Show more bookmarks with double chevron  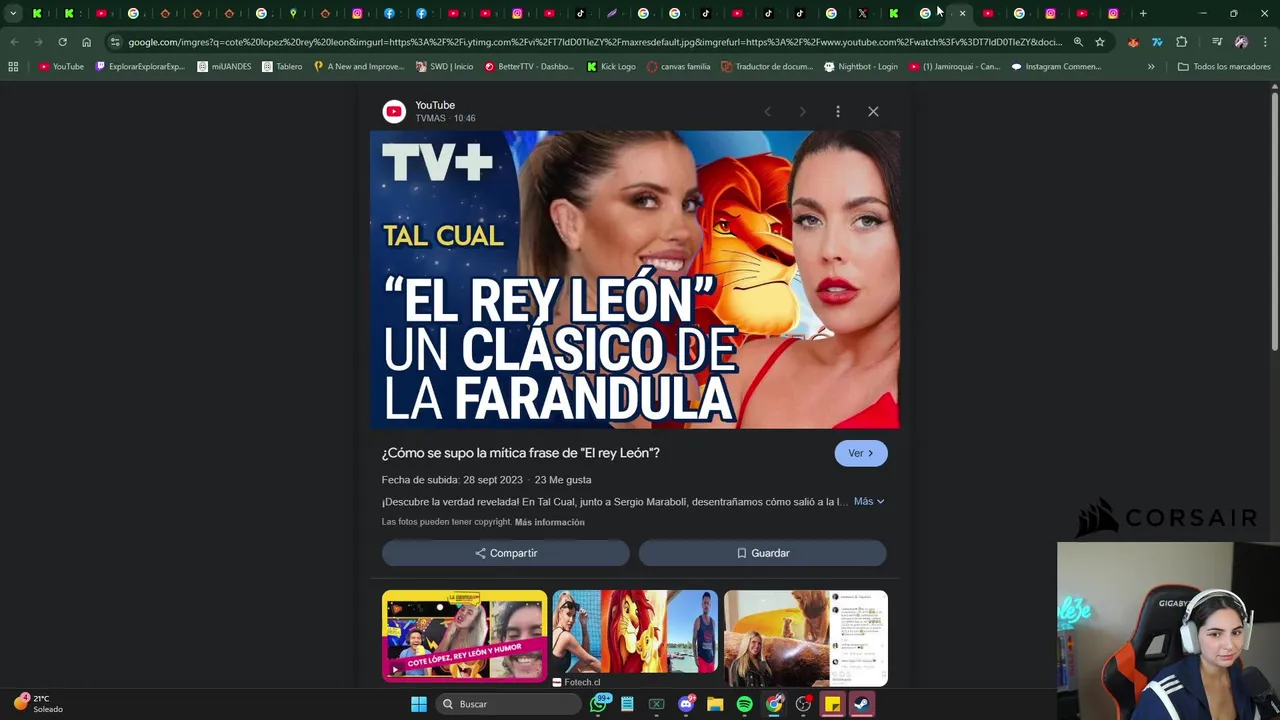tap(1151, 66)
